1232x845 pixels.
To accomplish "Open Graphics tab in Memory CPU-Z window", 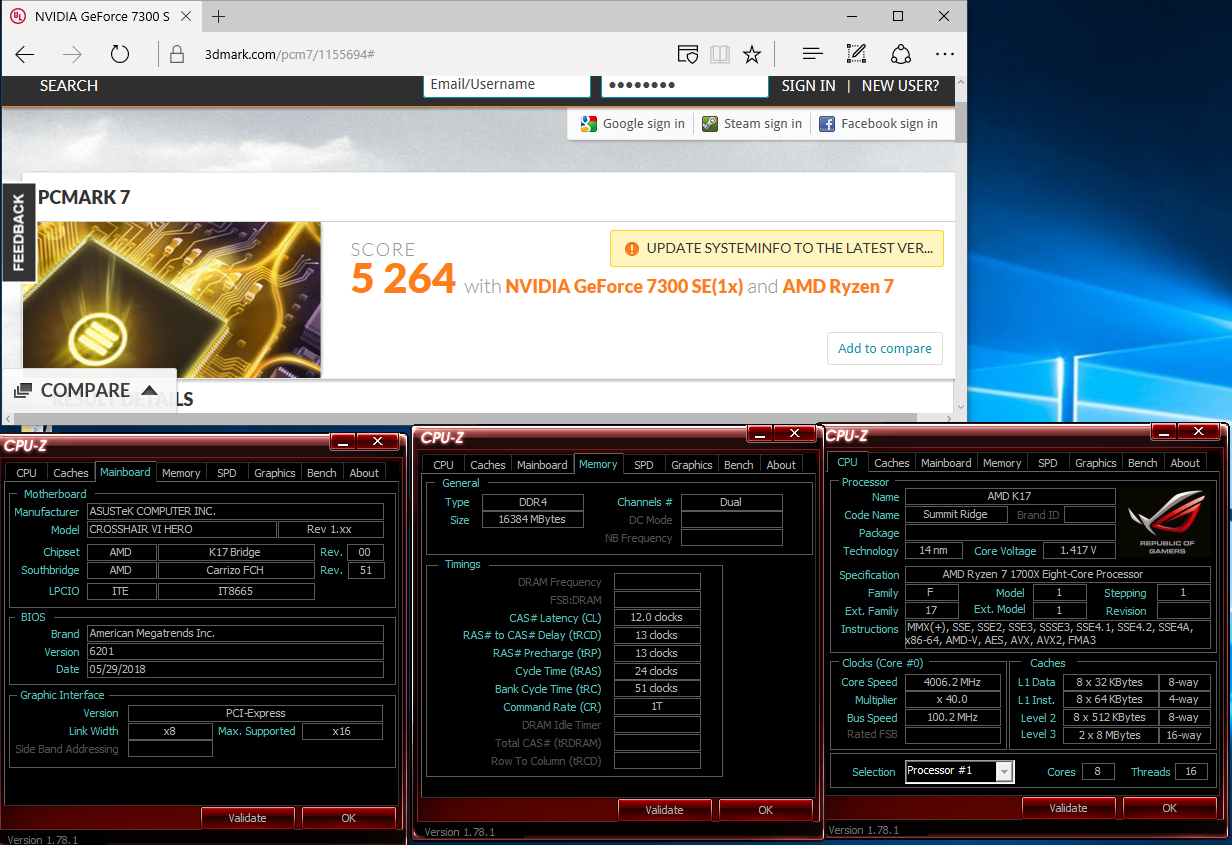I will click(x=692, y=465).
